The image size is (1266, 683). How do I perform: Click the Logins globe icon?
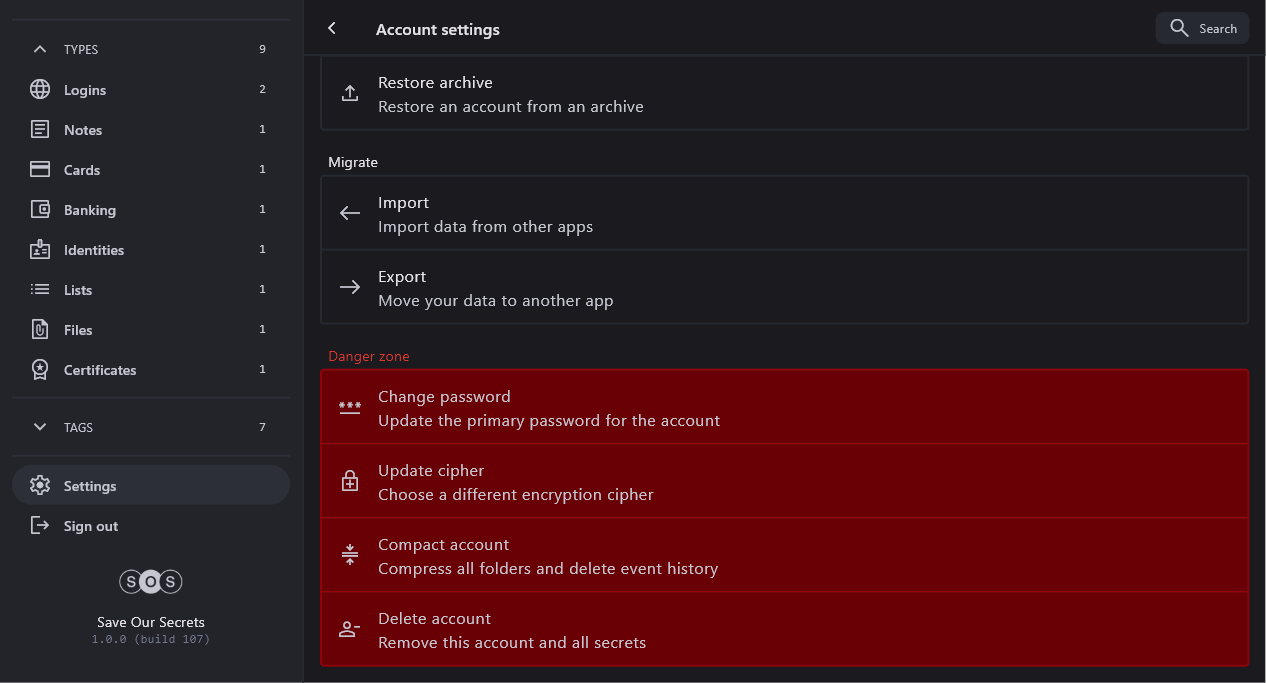40,90
